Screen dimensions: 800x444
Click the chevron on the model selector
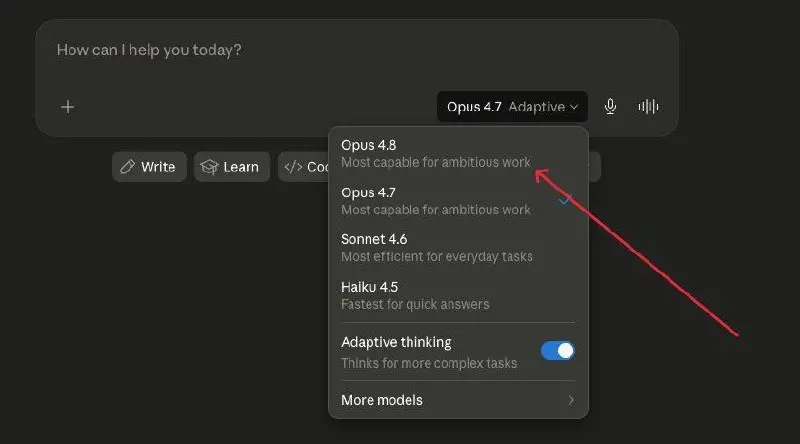pyautogui.click(x=574, y=107)
